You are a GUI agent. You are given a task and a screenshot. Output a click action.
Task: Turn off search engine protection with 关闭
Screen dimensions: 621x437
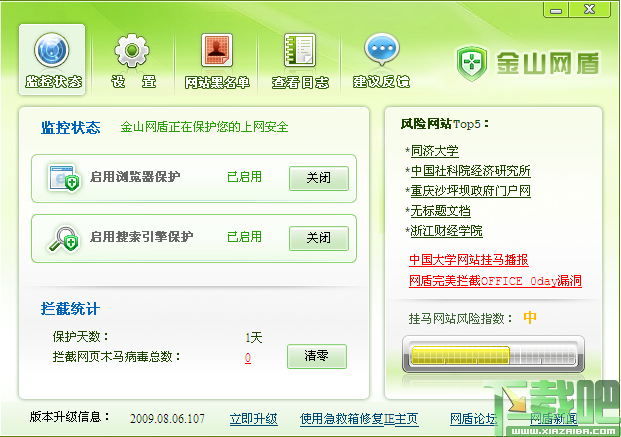pos(319,239)
